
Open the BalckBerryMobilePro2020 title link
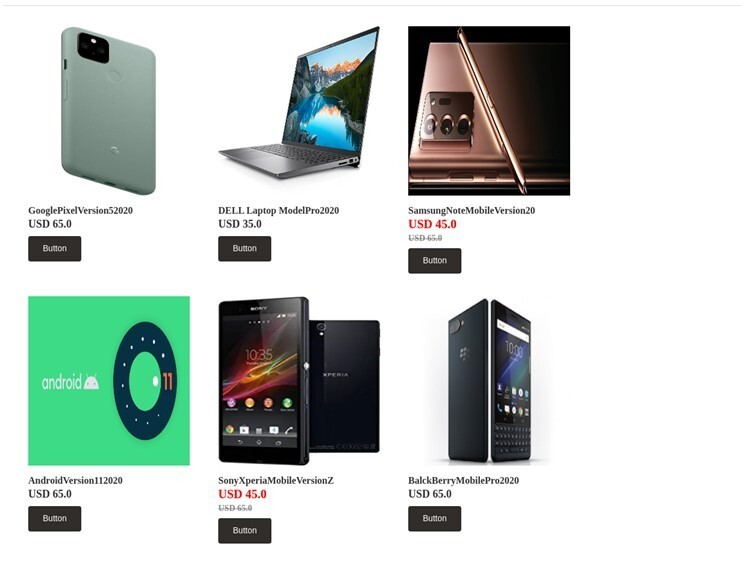[x=464, y=480]
